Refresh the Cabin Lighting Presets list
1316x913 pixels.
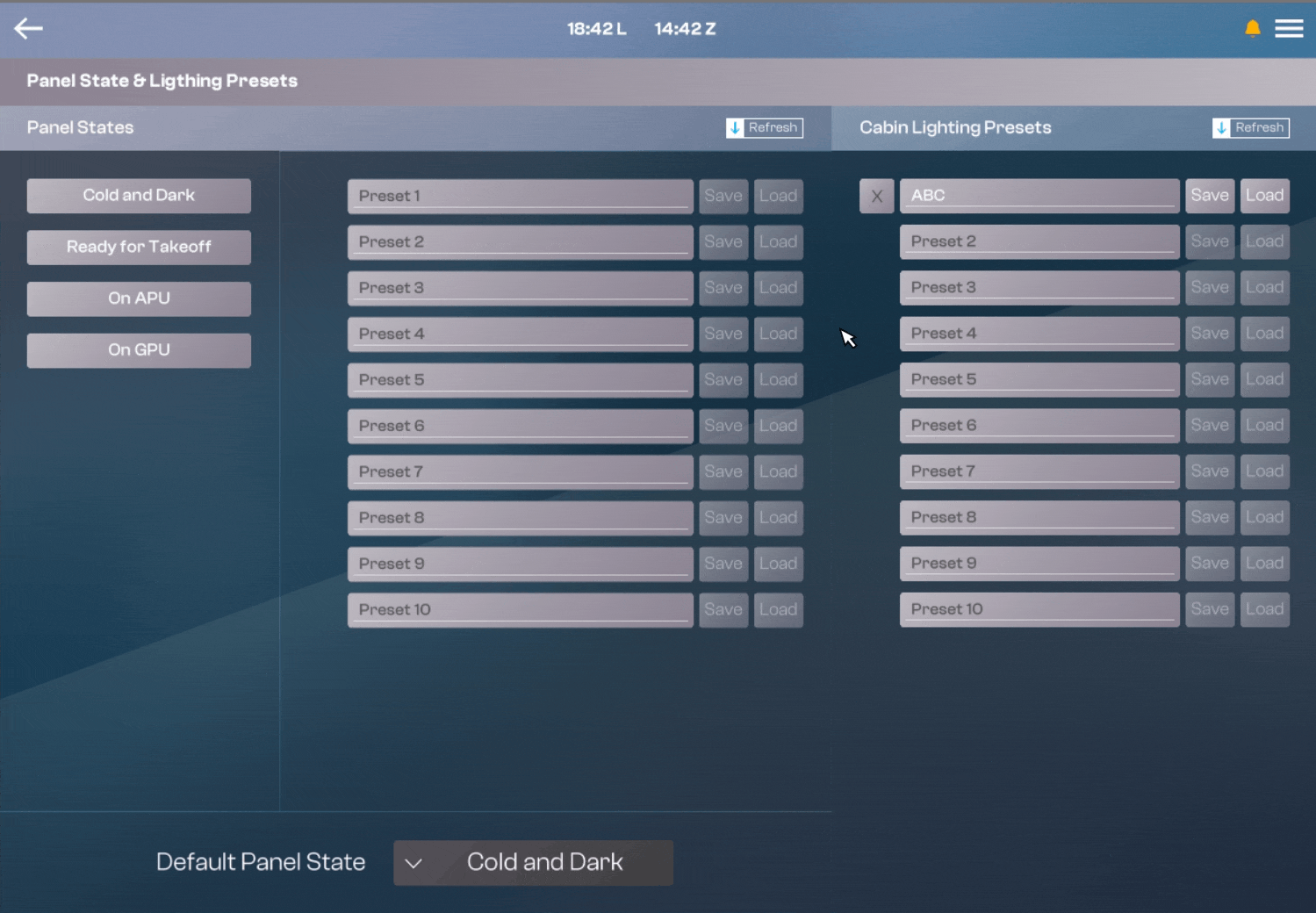point(1251,128)
